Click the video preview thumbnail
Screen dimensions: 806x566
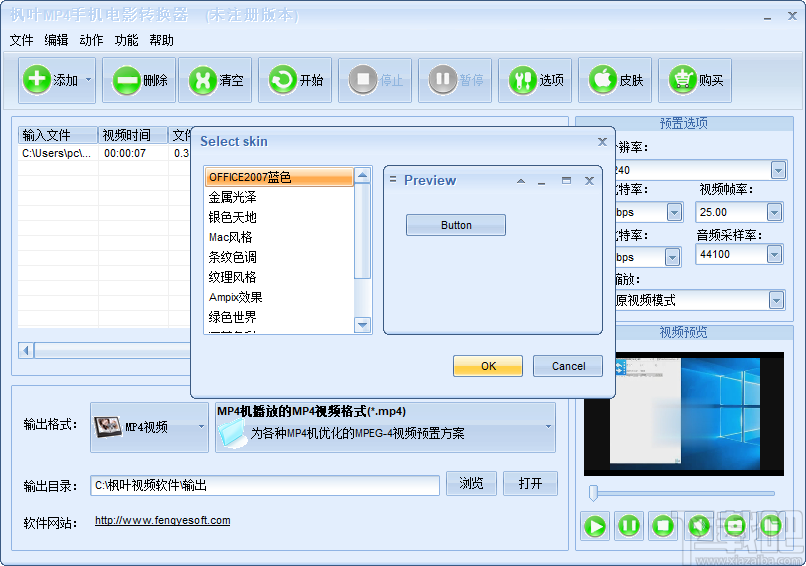coord(684,413)
